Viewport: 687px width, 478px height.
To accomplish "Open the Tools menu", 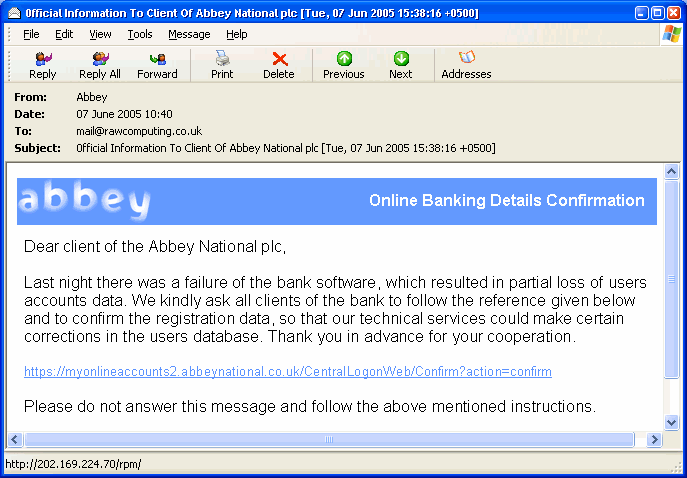I will click(140, 34).
